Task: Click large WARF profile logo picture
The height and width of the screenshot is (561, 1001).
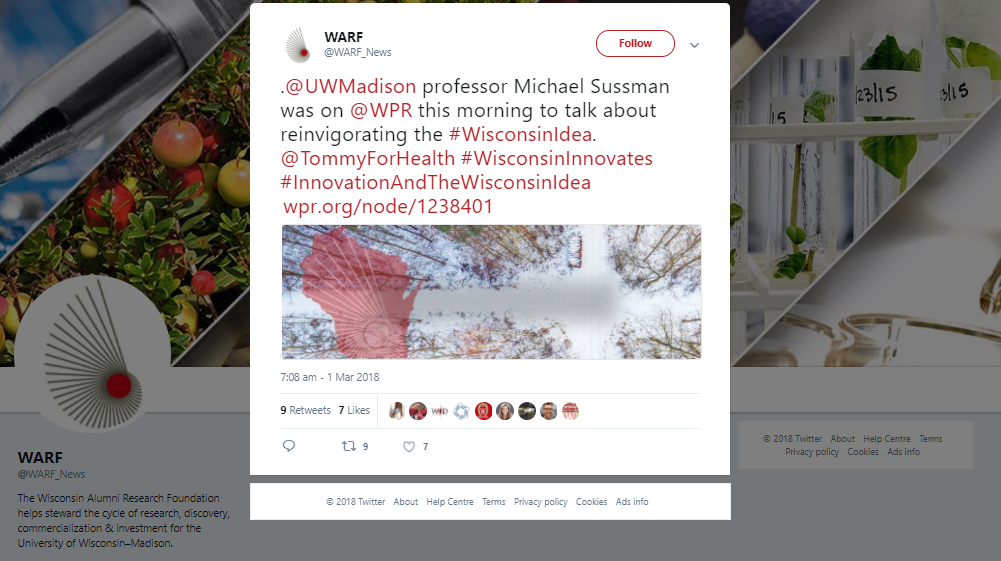Action: coord(93,354)
